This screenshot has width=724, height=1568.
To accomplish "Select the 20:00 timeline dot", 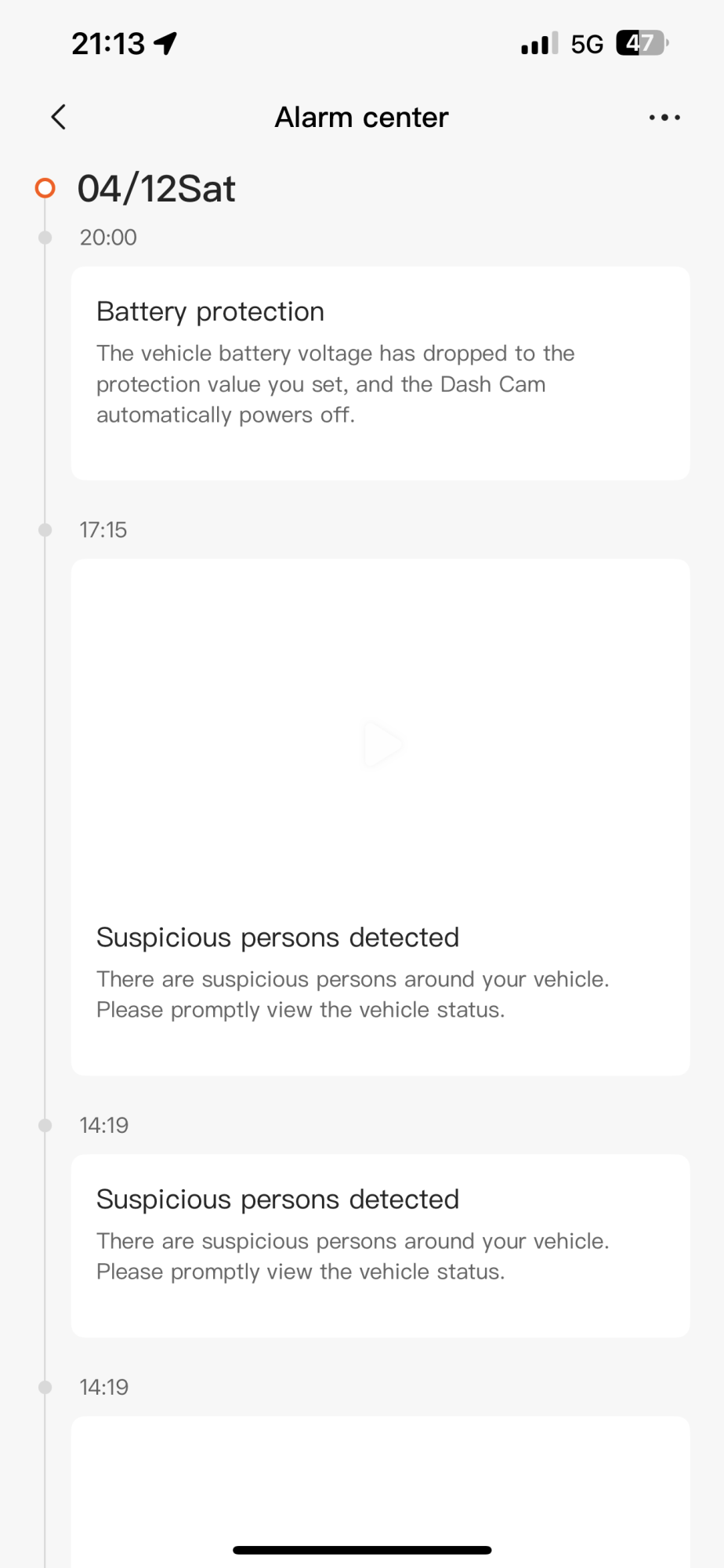I will [45, 238].
